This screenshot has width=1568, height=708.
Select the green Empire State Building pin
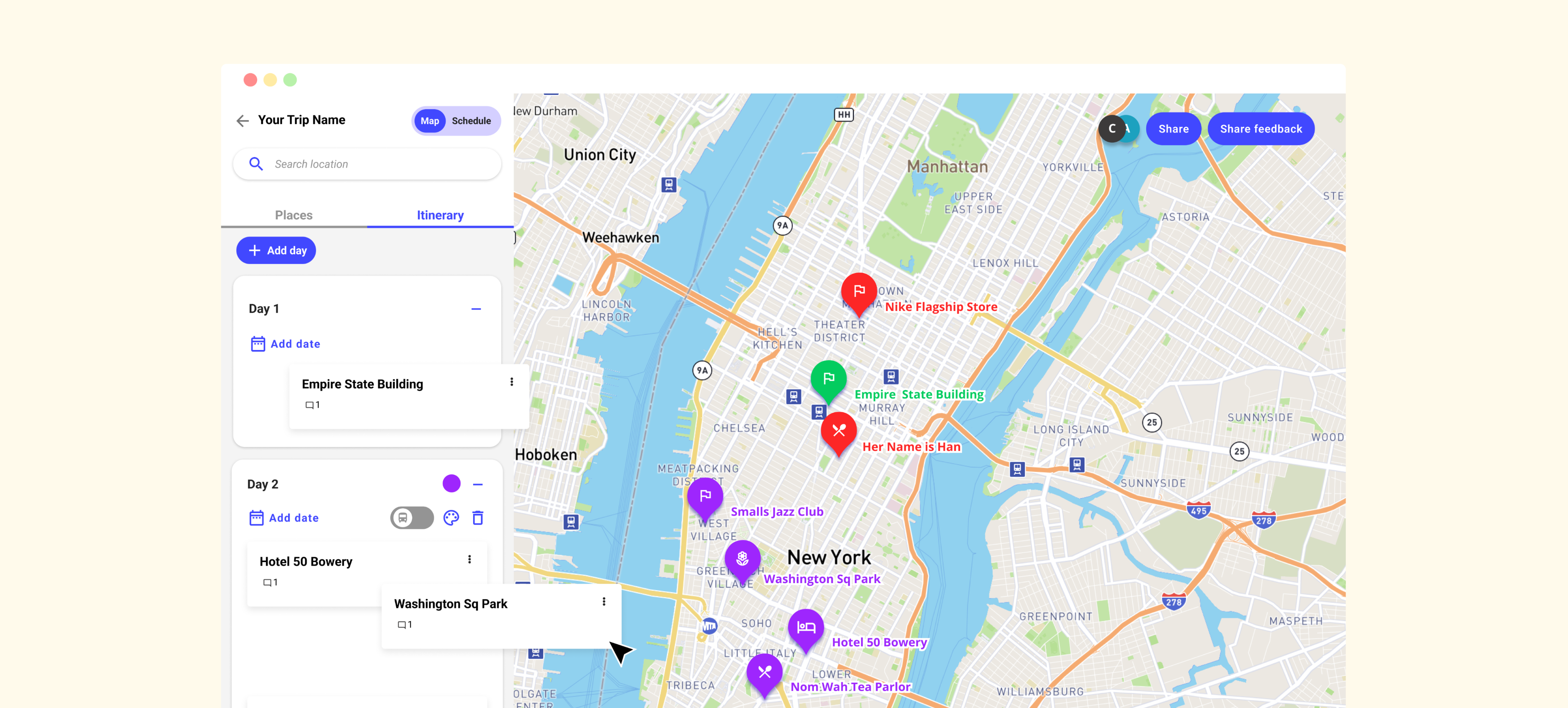point(828,379)
